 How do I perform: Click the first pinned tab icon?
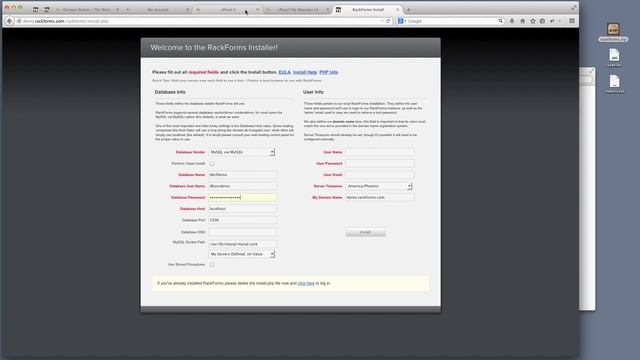(36, 9)
